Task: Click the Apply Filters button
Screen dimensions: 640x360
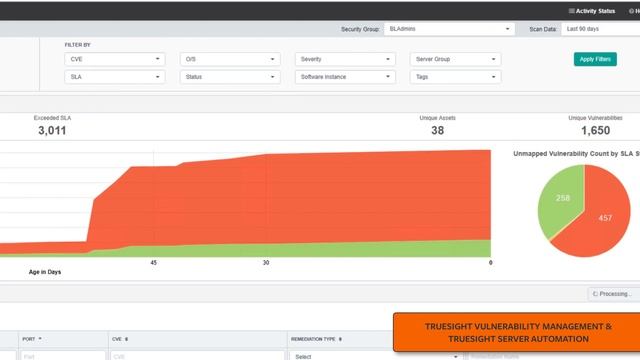Action: pyautogui.click(x=595, y=59)
